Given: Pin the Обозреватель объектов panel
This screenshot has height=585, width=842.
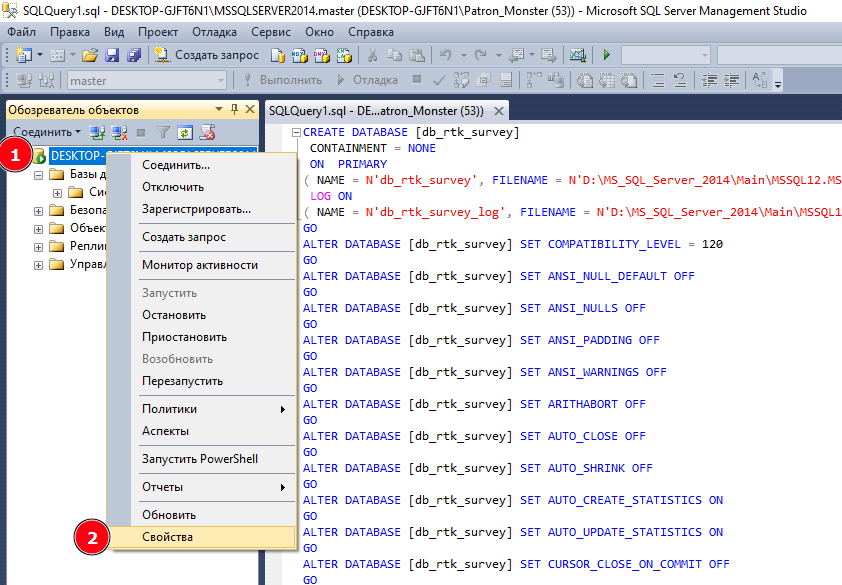Looking at the screenshot, I should pyautogui.click(x=234, y=110).
